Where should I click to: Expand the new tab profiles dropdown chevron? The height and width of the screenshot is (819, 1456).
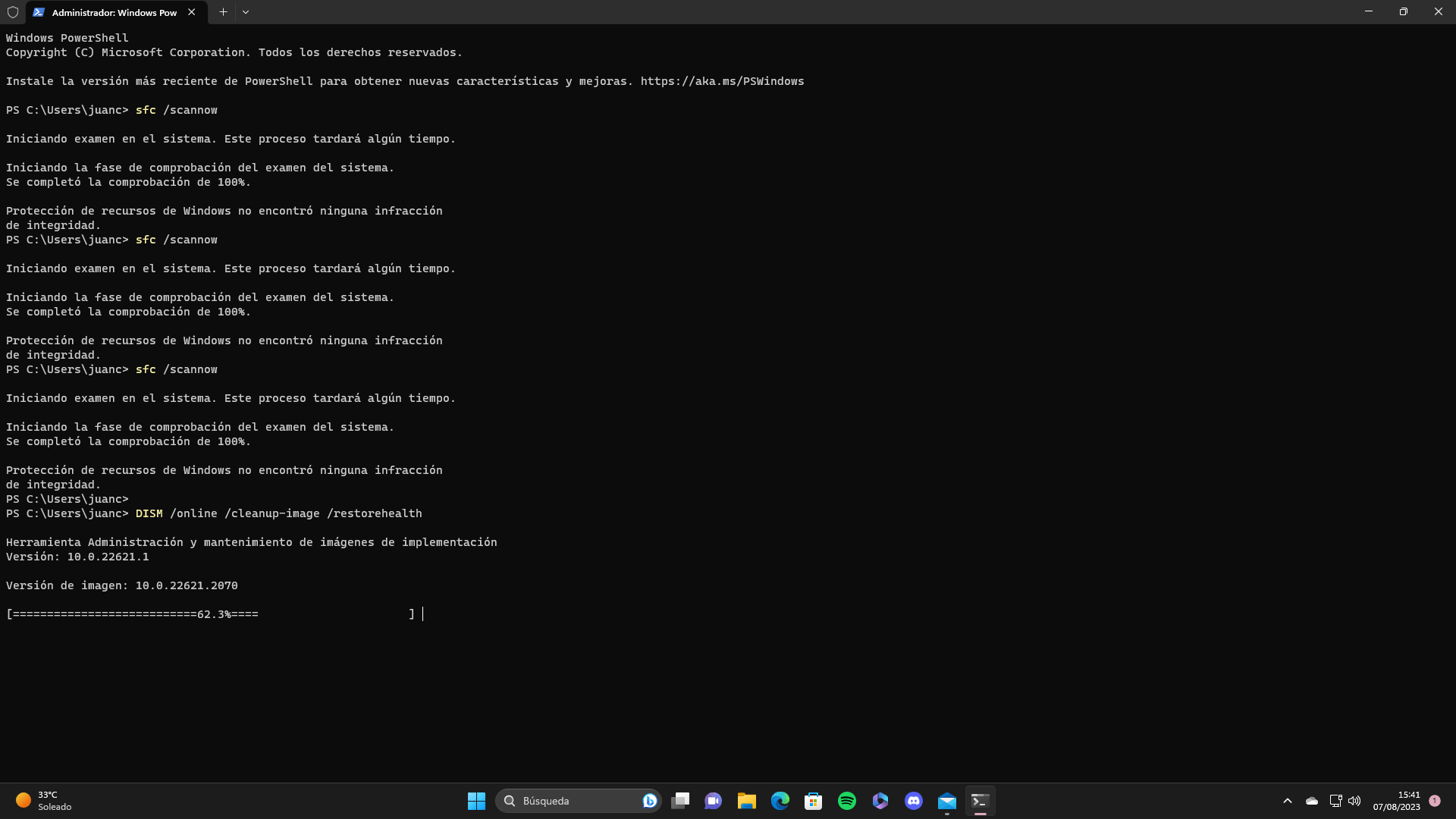pyautogui.click(x=246, y=12)
